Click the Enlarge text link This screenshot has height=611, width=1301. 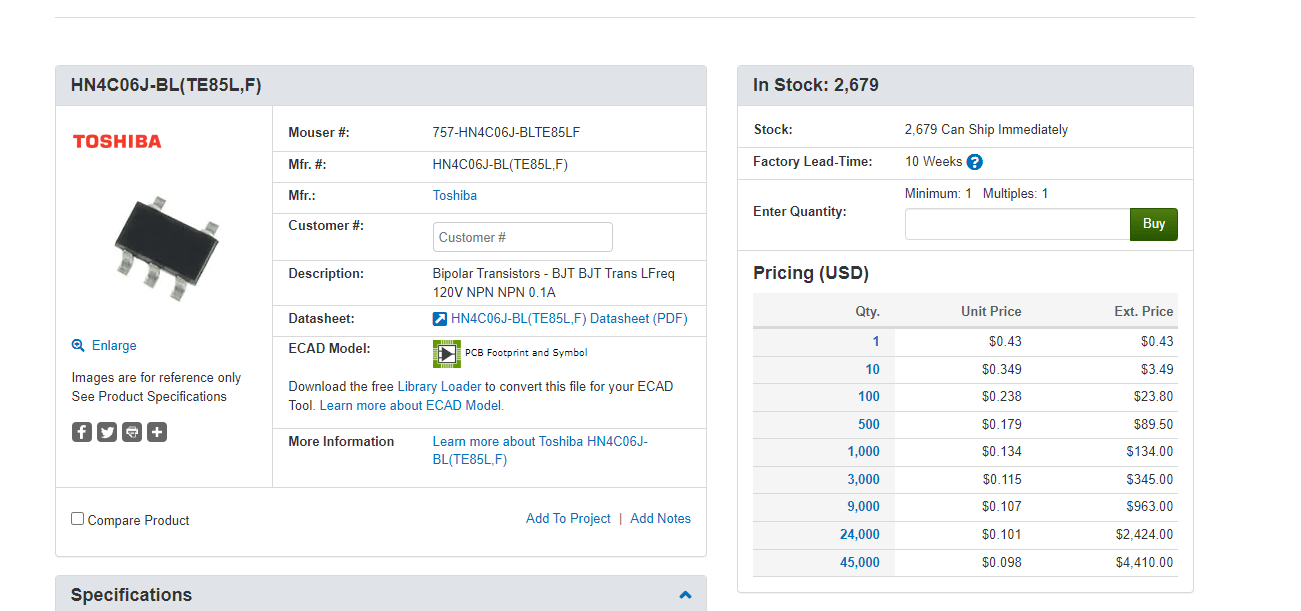(114, 346)
